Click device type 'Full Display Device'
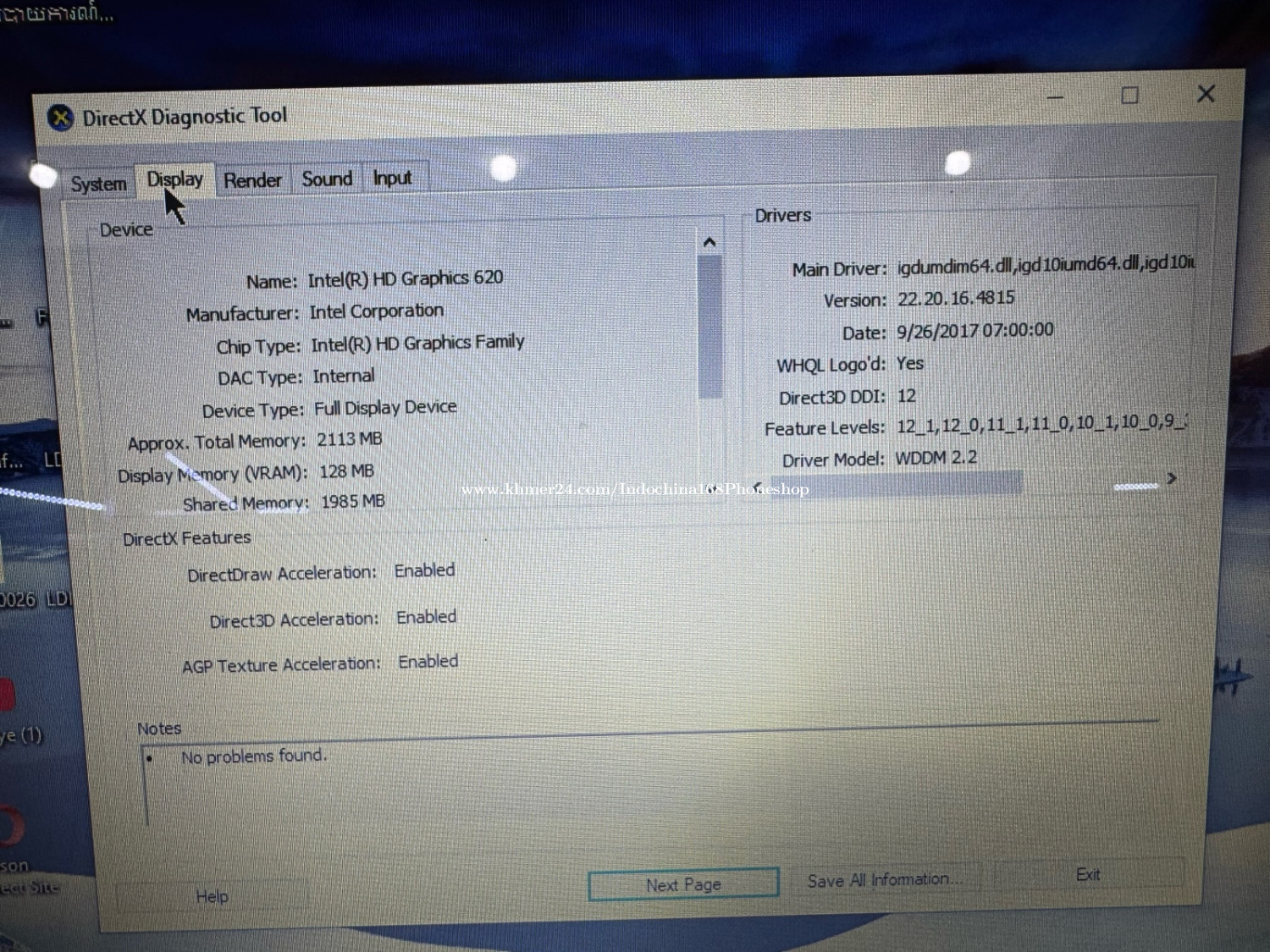Viewport: 1270px width, 952px height. [385, 408]
